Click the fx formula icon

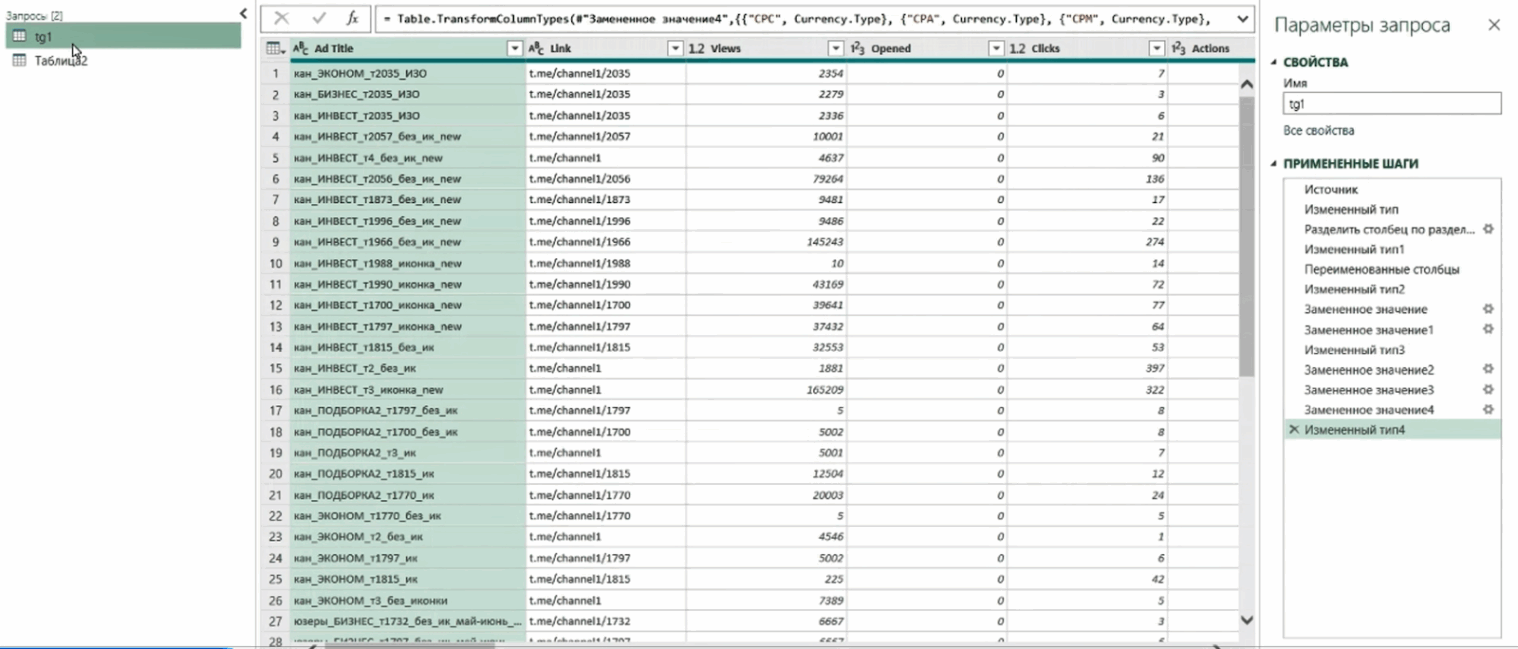click(x=352, y=18)
